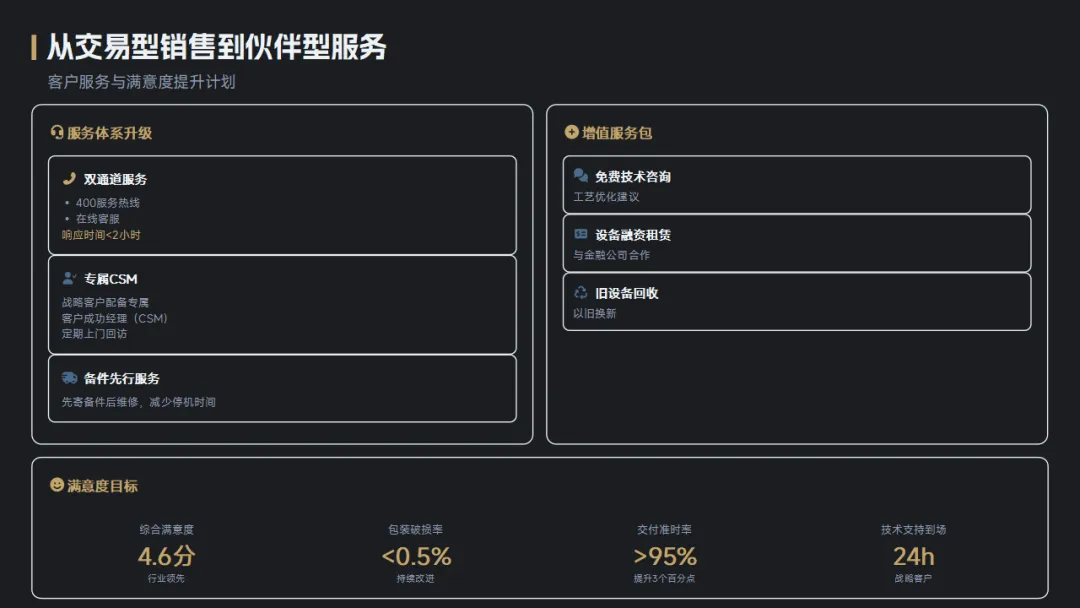Click the 24h technical support figure
This screenshot has height=608, width=1080.
point(913,556)
